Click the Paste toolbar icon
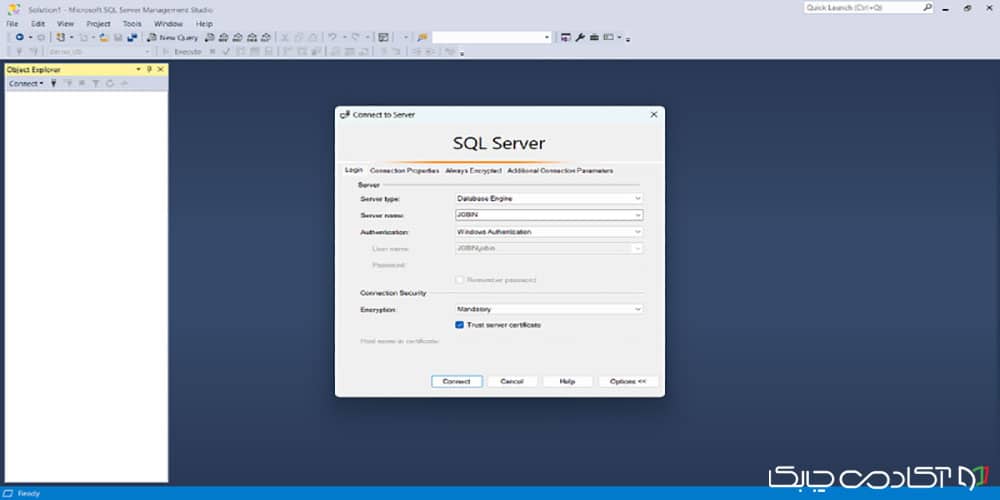 [313, 38]
